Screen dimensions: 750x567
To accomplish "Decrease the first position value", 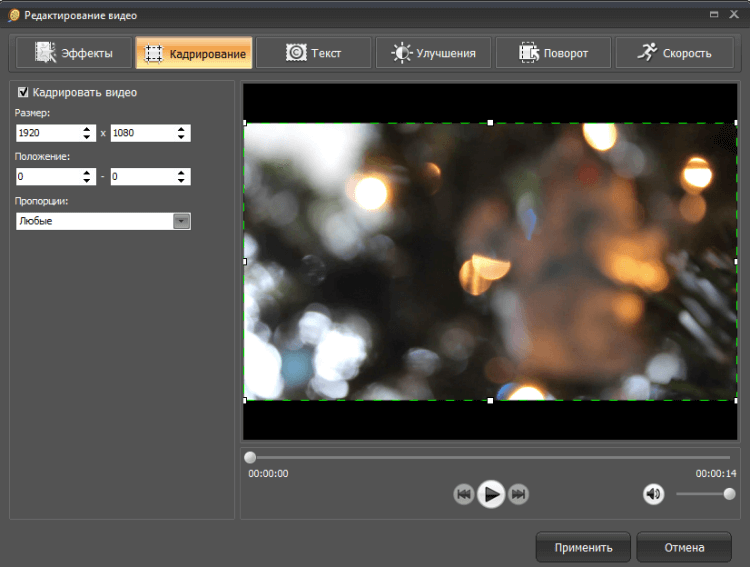I will pos(87,181).
